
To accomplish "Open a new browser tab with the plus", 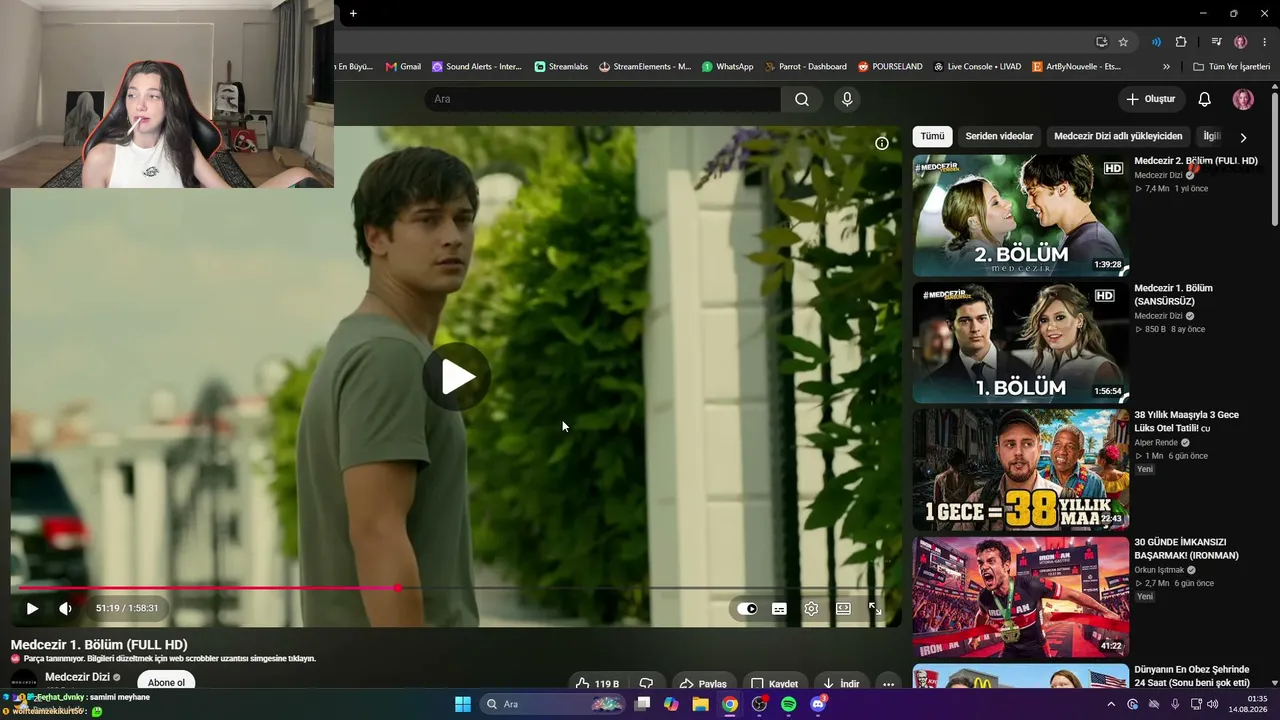I will point(353,13).
